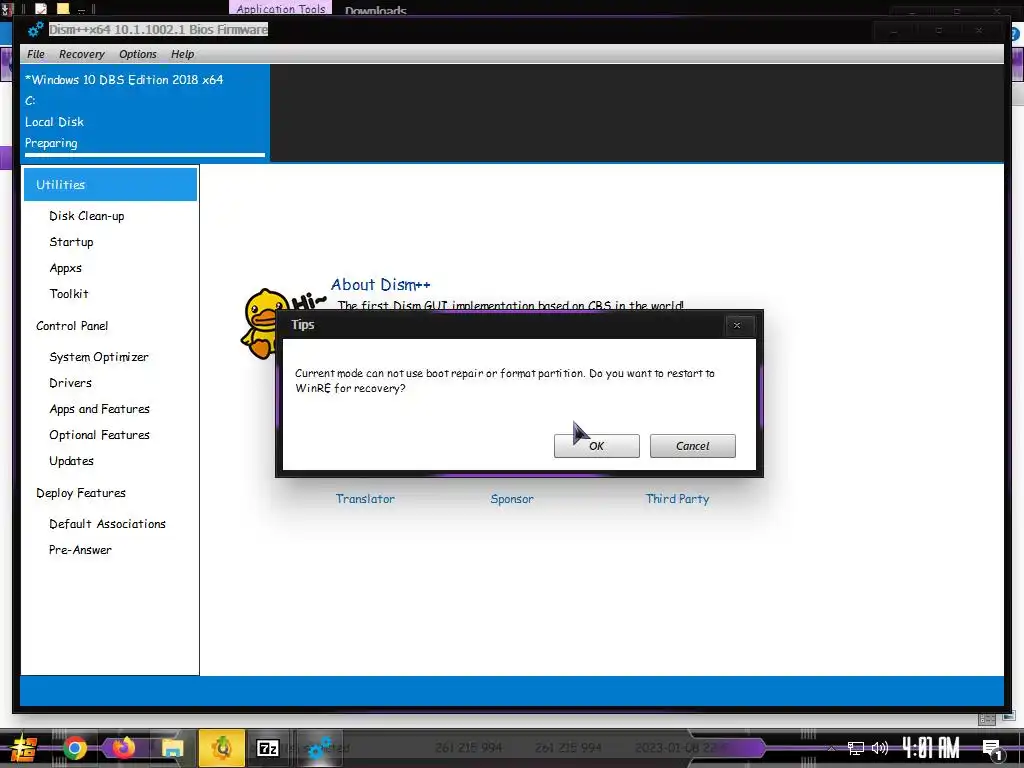Click the network icon in system tray
Screen dimensions: 1024x768
(855, 748)
